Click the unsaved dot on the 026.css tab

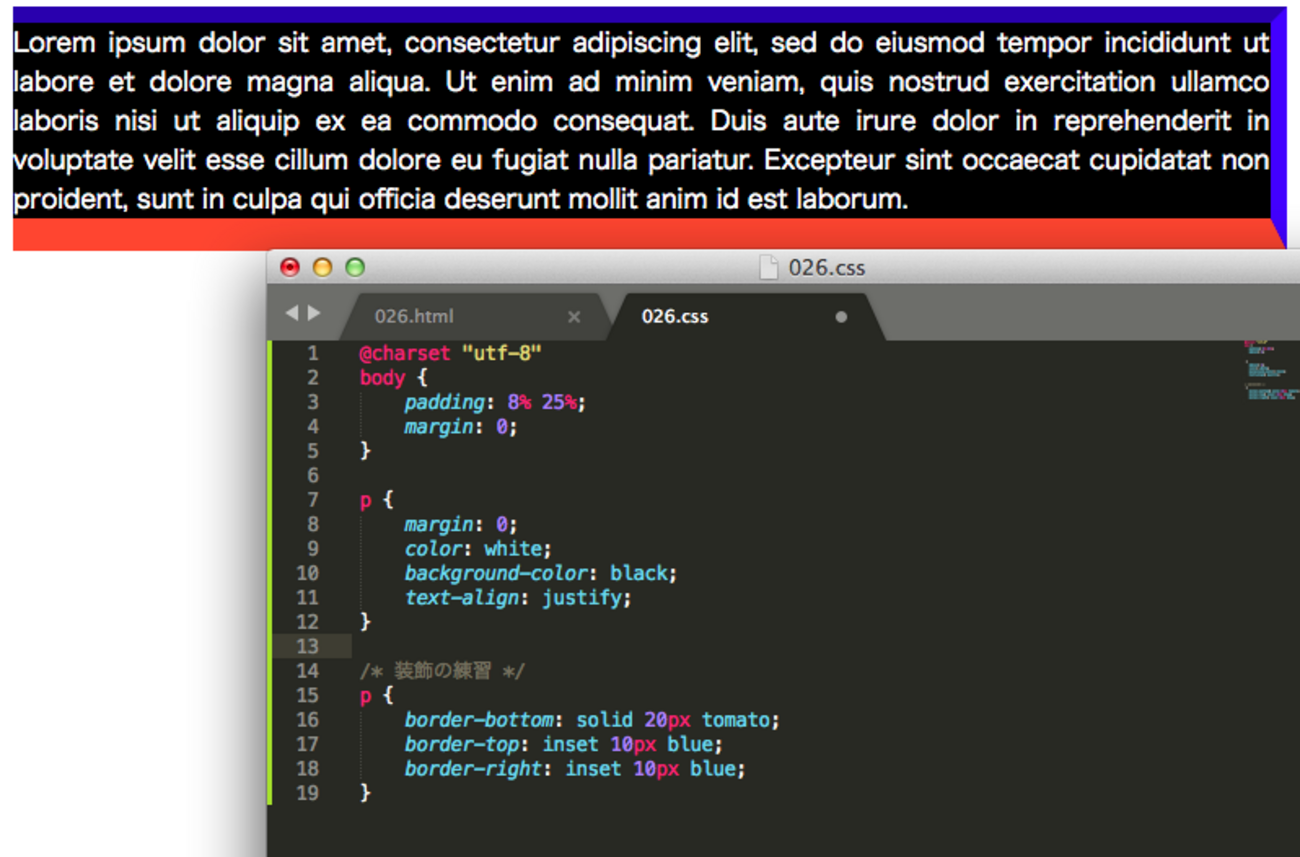click(x=841, y=317)
